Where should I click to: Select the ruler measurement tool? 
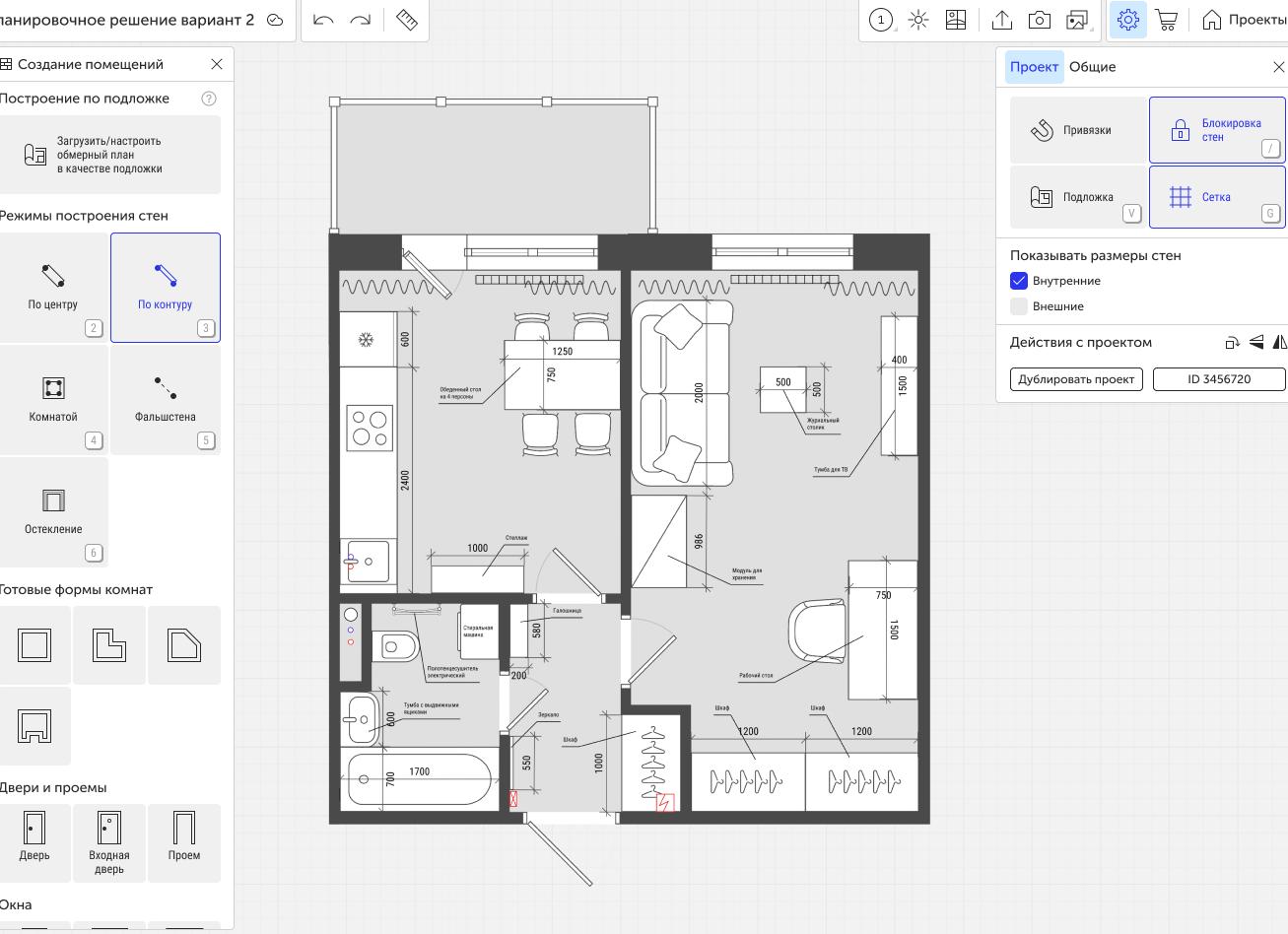406,20
